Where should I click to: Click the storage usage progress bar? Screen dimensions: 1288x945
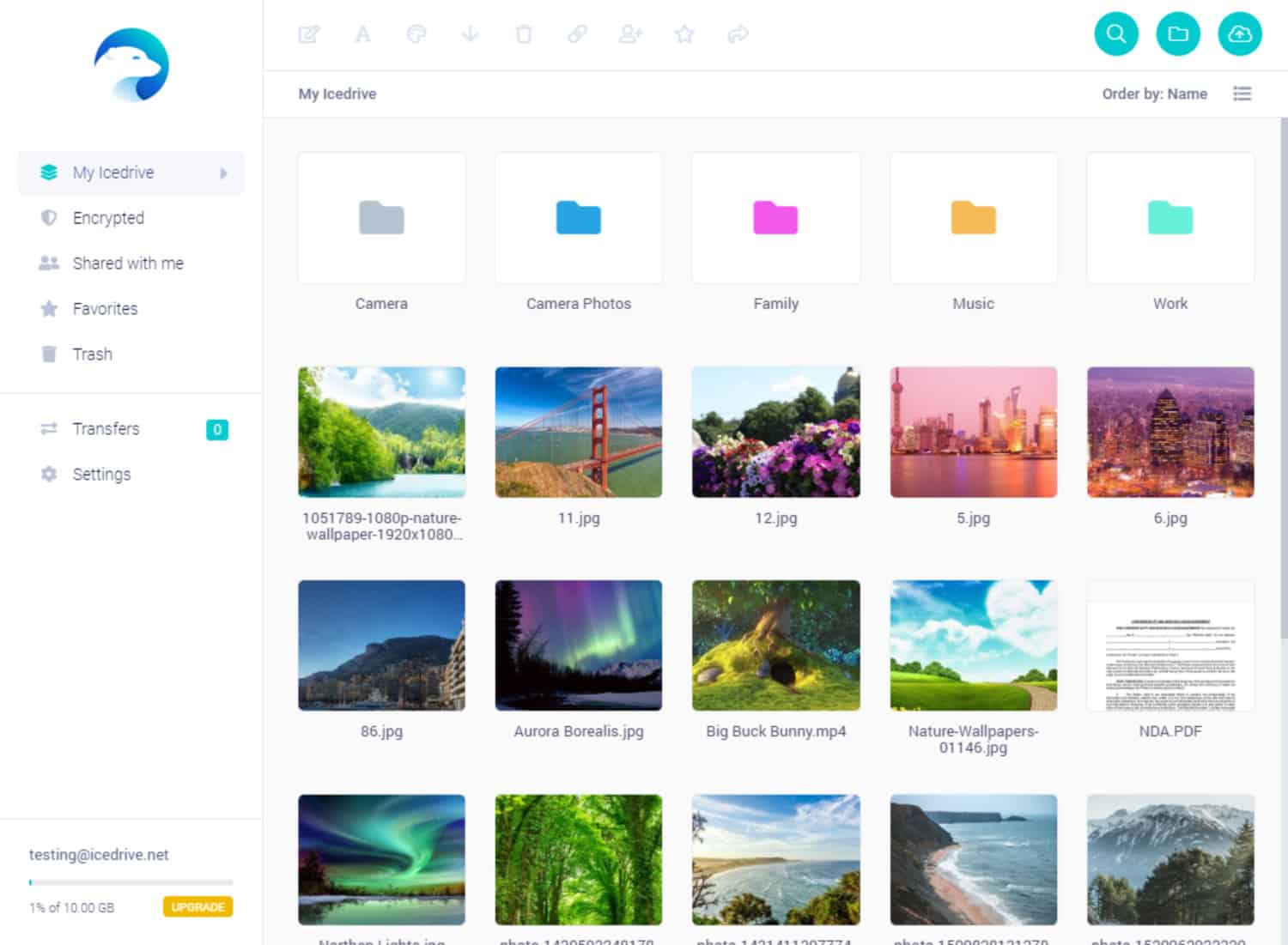click(131, 882)
